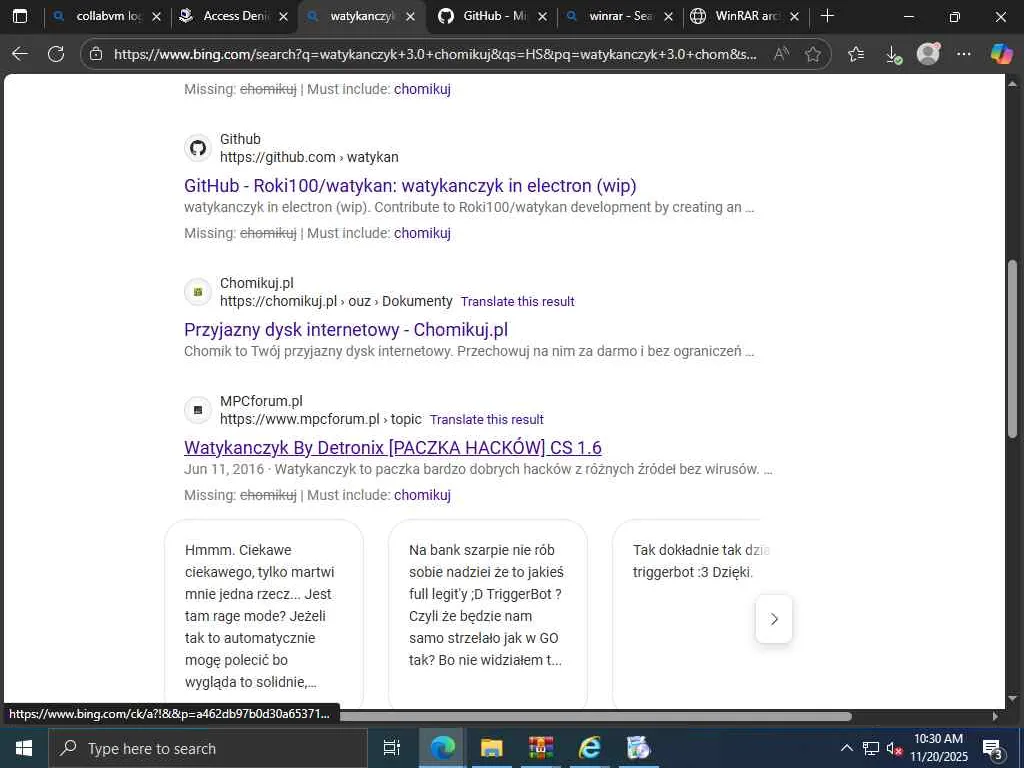Go back with the browser back arrow
The image size is (1024, 768).
coord(20,54)
